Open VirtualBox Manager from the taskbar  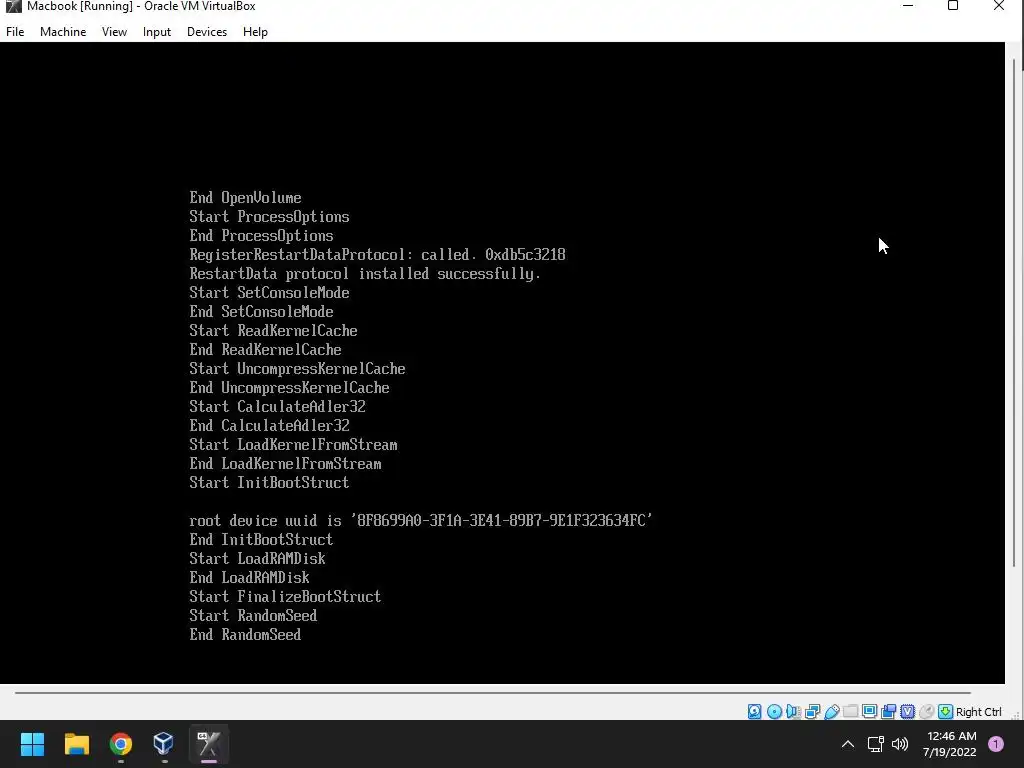click(x=163, y=744)
